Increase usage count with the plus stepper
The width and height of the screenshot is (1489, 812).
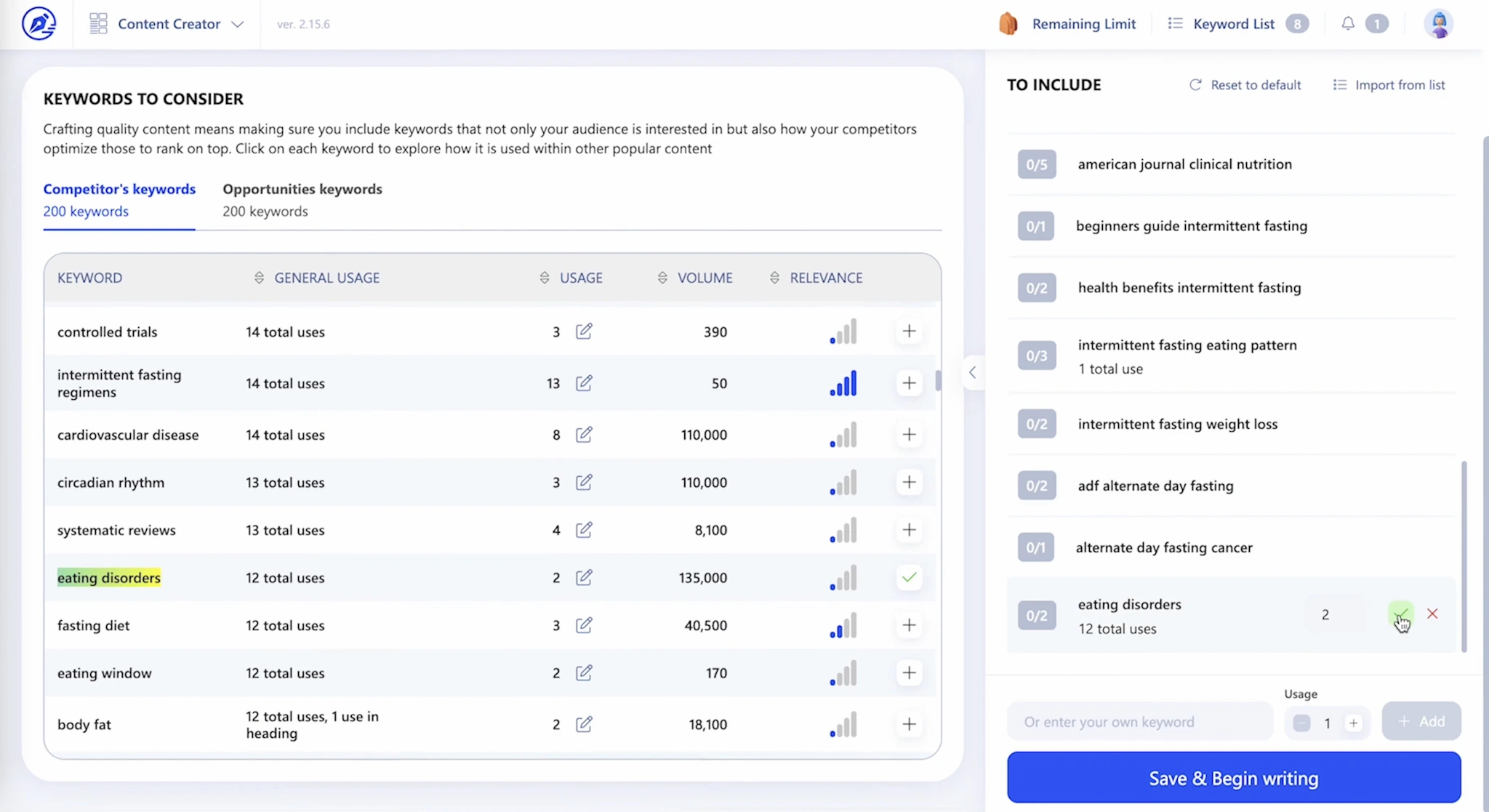1354,723
